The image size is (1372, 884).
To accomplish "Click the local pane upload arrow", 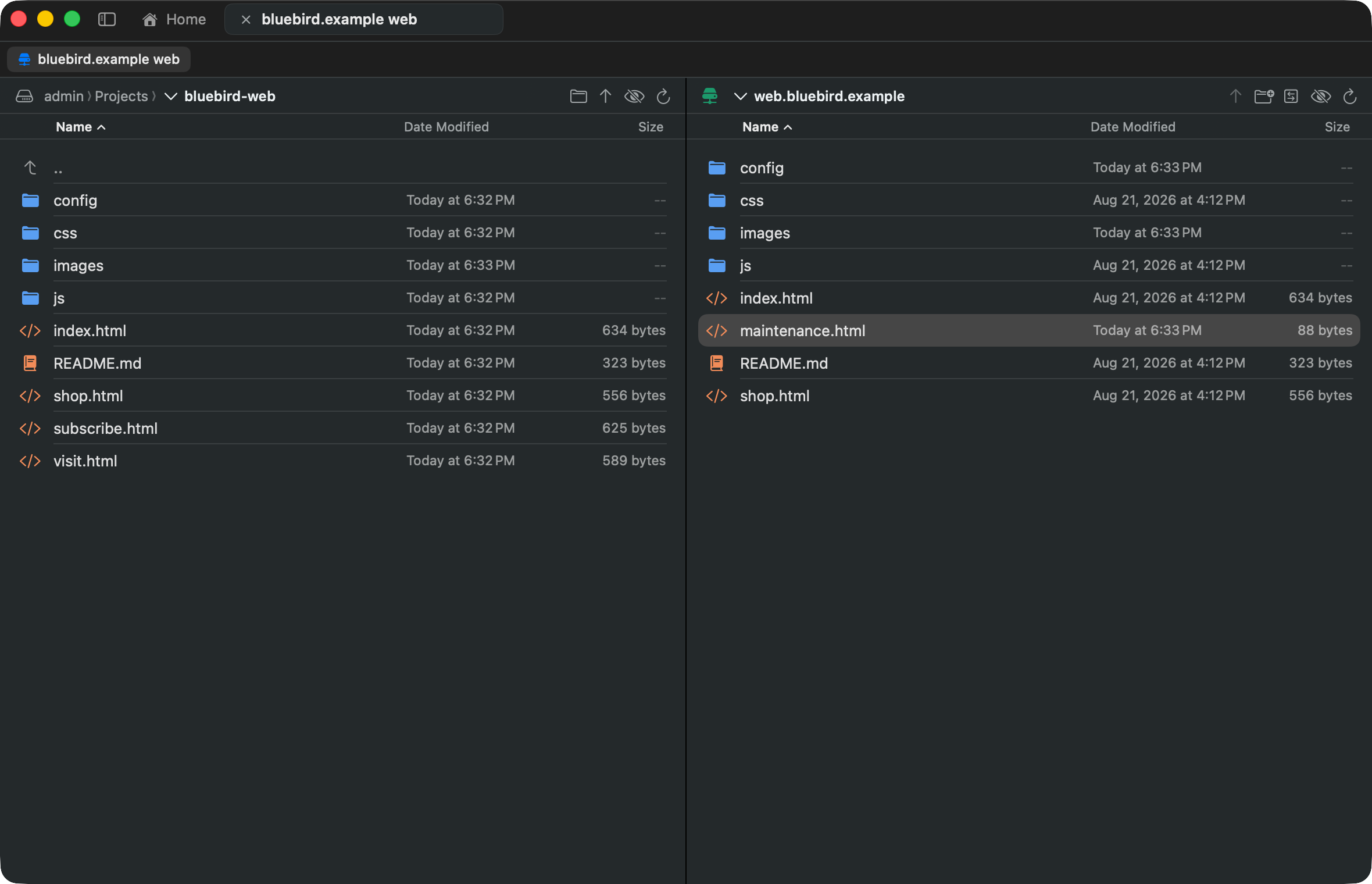I will tap(605, 96).
